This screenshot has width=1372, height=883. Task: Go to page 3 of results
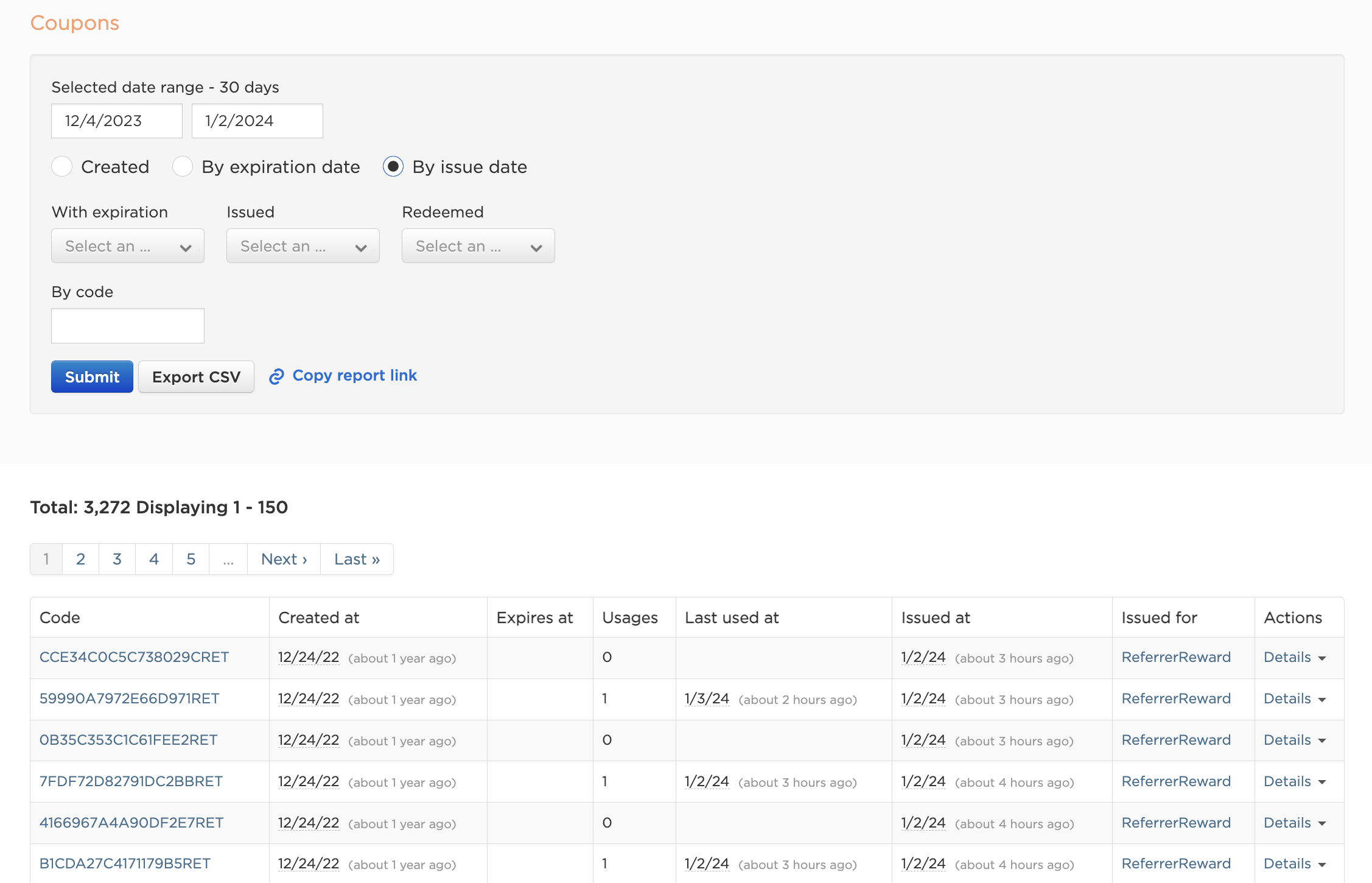(x=117, y=559)
